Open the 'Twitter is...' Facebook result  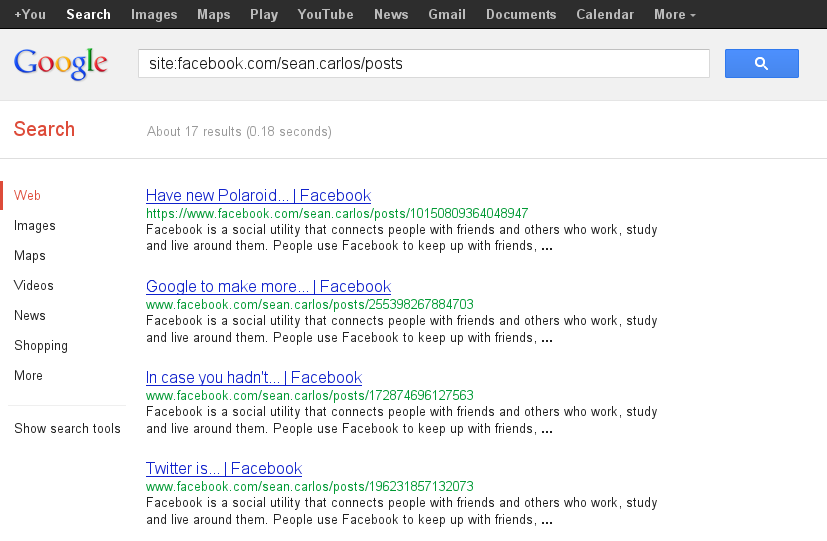(x=223, y=469)
